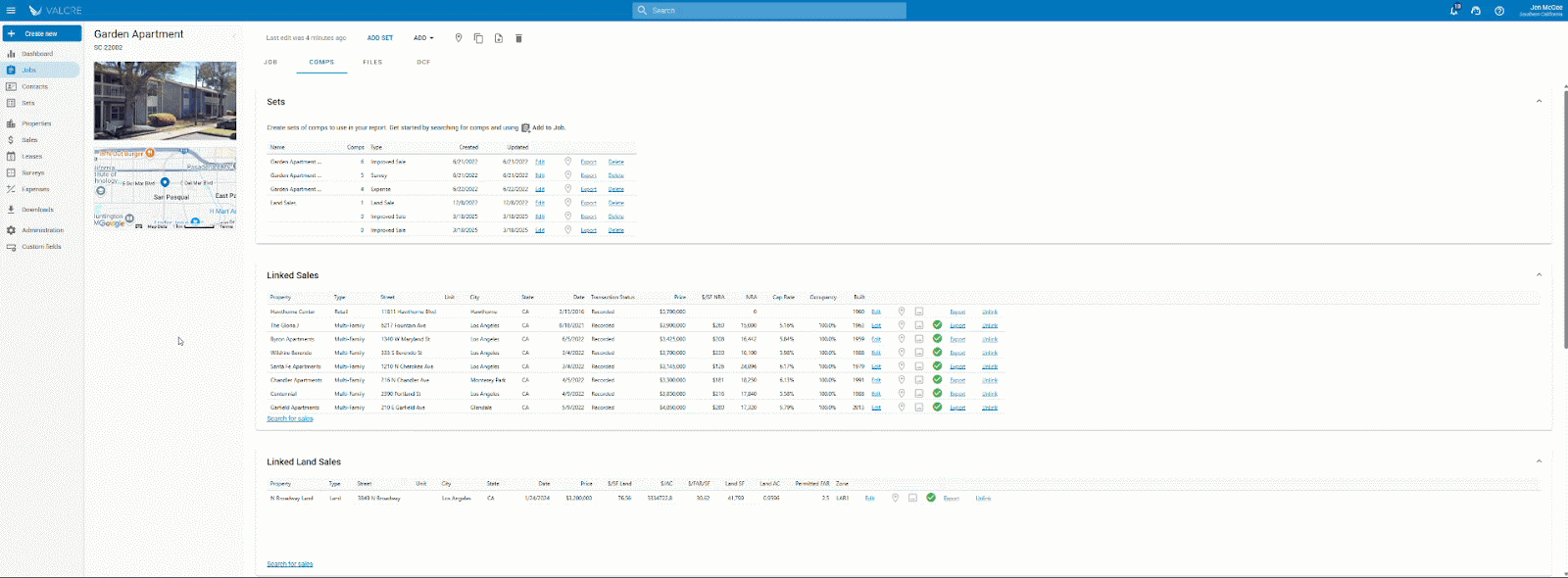The image size is (1568, 578).
Task: Click the Create new button
Action: pyautogui.click(x=42, y=33)
